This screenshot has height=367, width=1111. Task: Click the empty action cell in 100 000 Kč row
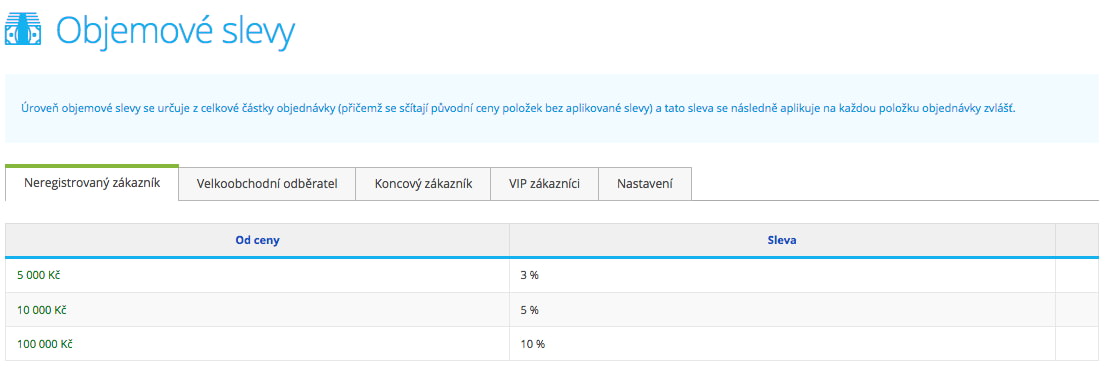(1077, 344)
